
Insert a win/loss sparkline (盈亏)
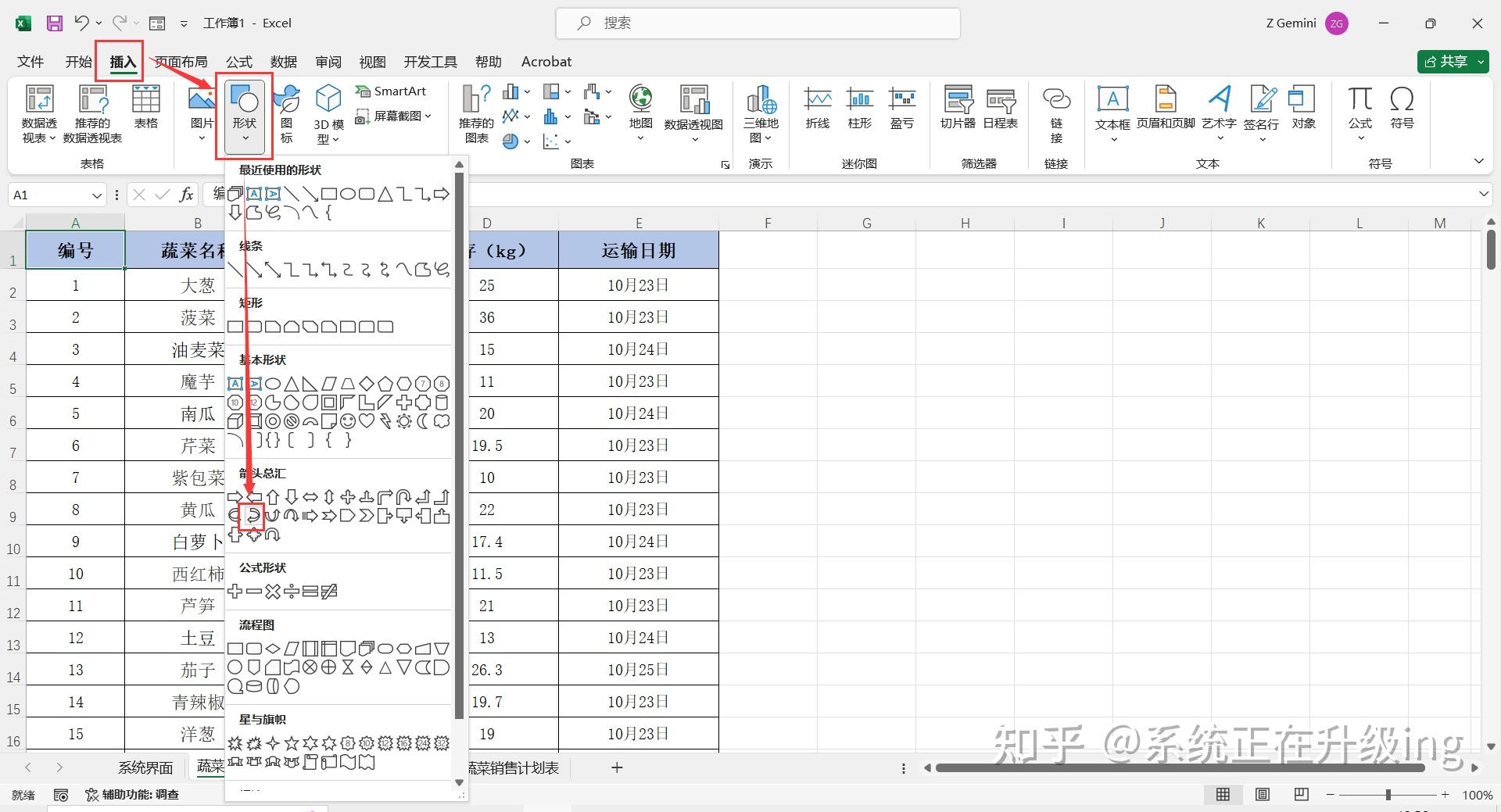902,108
